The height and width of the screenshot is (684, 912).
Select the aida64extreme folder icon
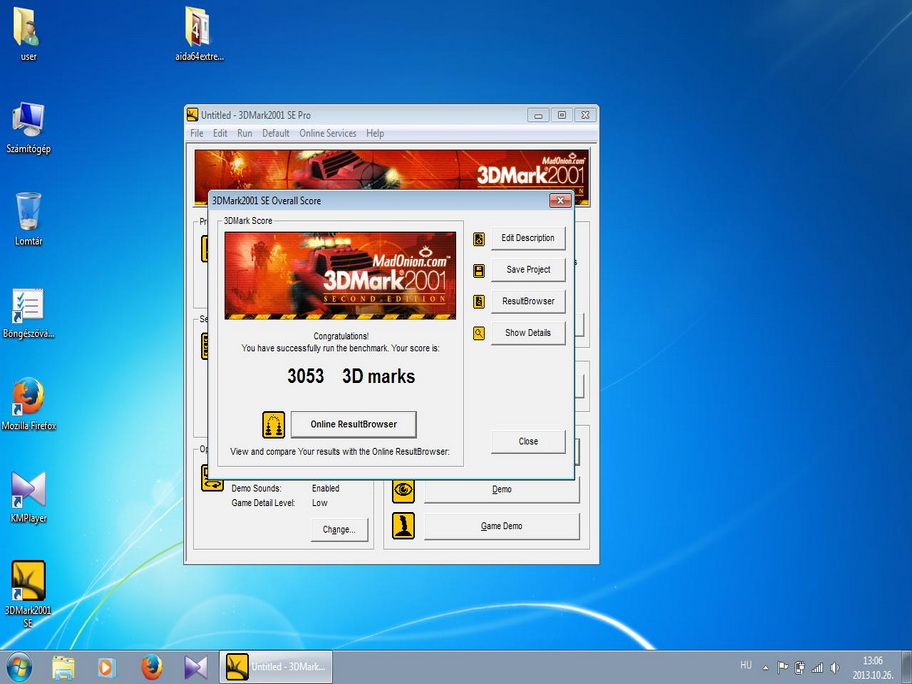point(199,33)
